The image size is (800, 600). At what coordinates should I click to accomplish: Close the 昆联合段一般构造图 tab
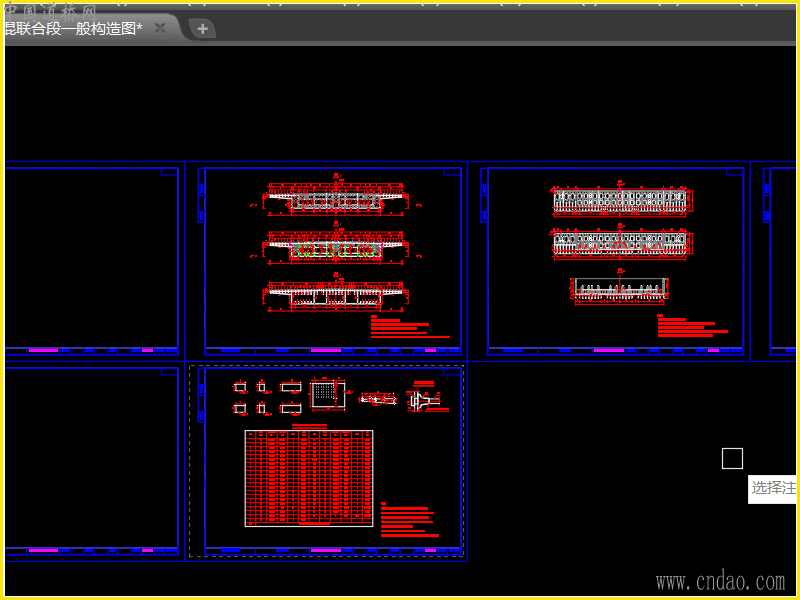(160, 28)
